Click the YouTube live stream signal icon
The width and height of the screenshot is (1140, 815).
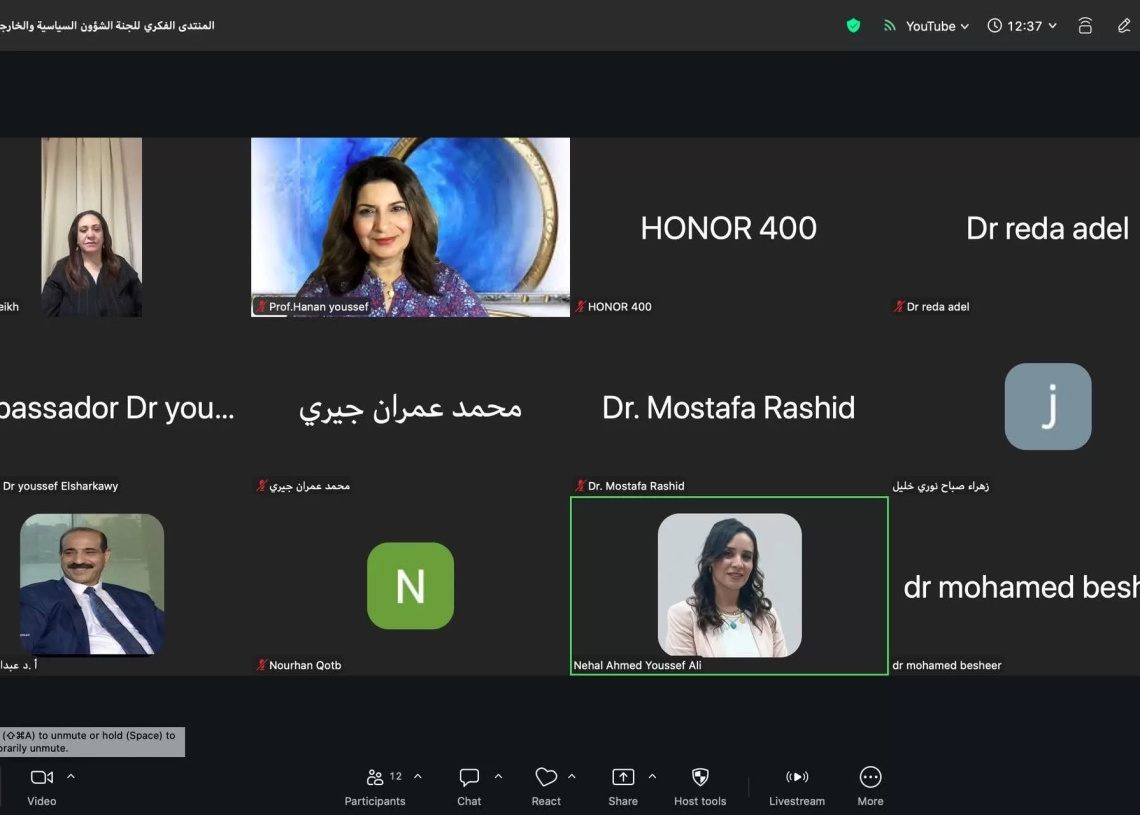889,26
